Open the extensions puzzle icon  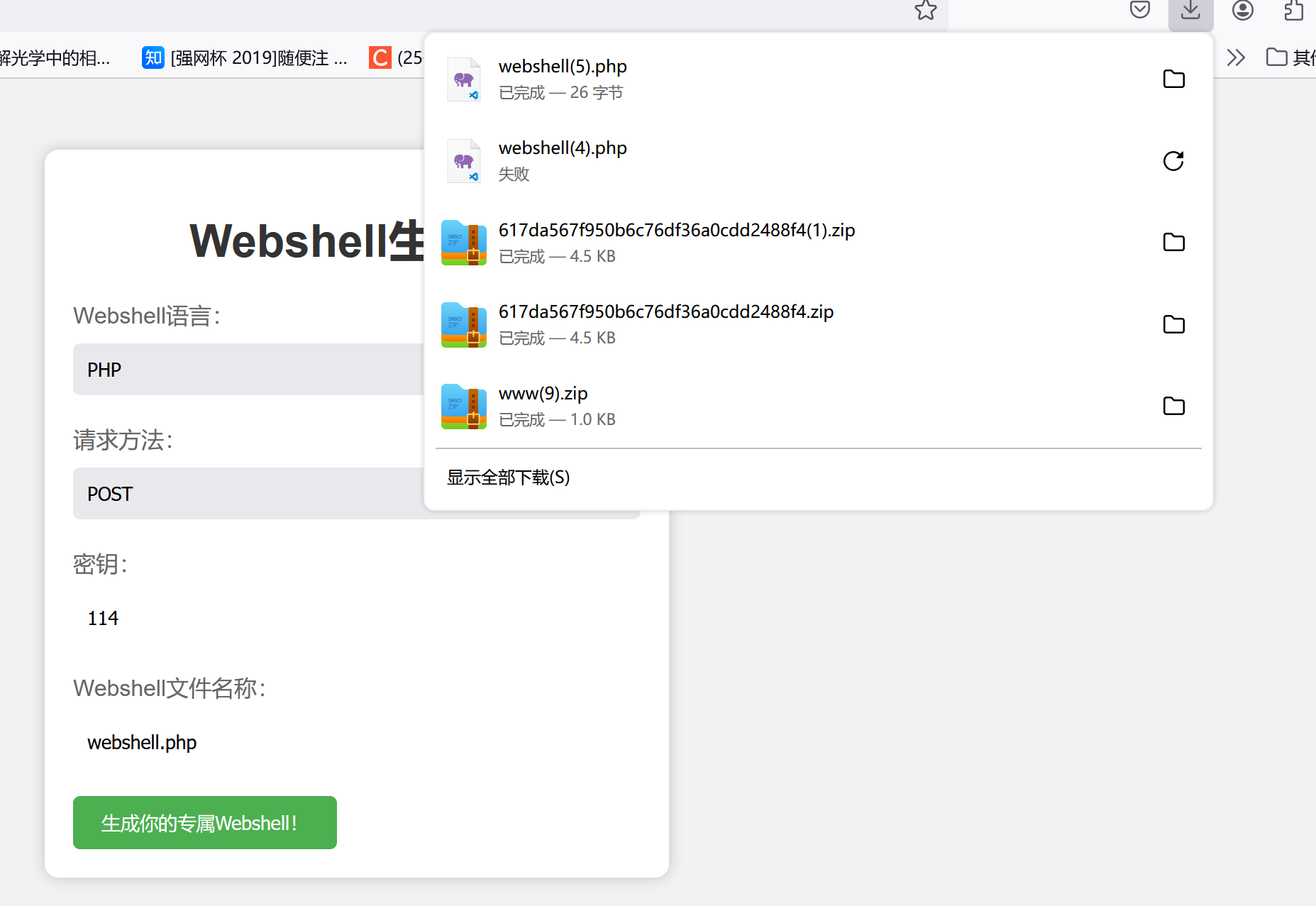(x=1294, y=10)
